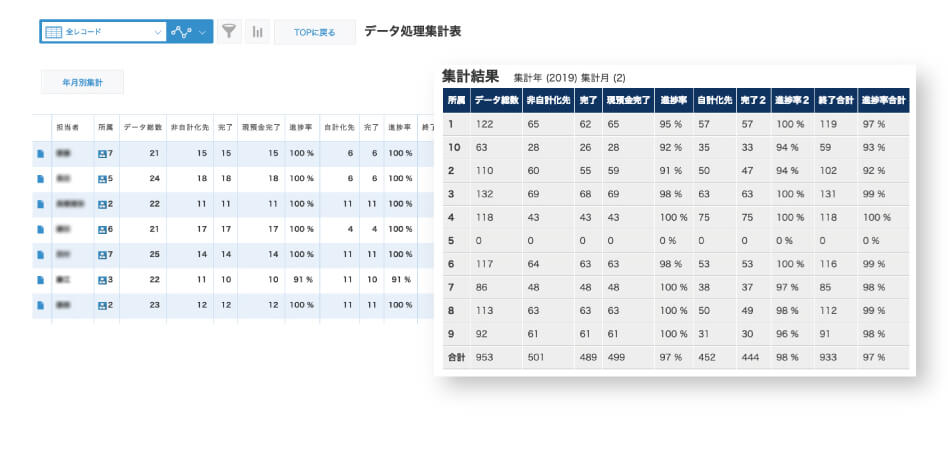948x469 pixels.
Task: Click value 452 in the 合計 row
Action: coord(707,357)
